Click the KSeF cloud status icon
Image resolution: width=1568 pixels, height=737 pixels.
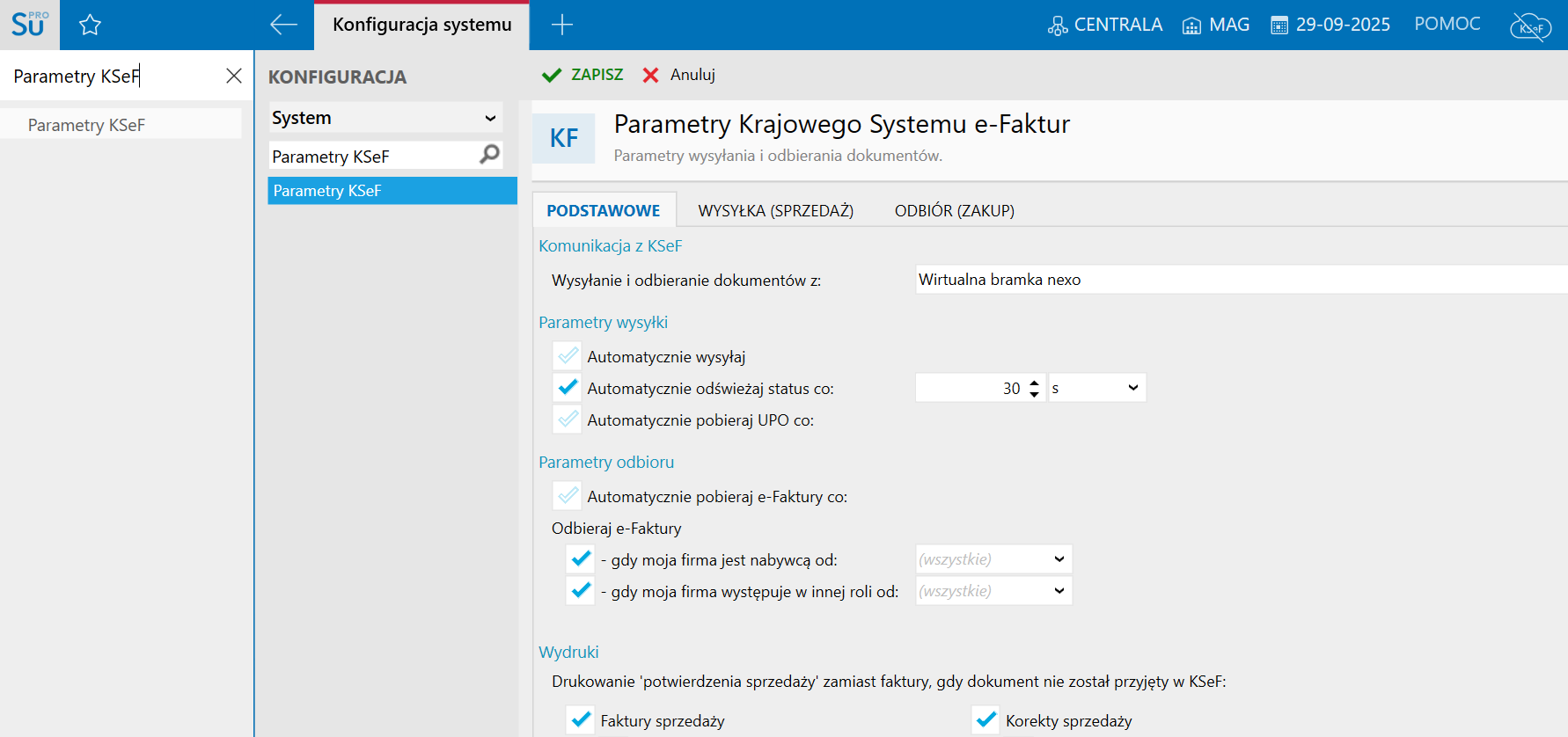(1530, 26)
